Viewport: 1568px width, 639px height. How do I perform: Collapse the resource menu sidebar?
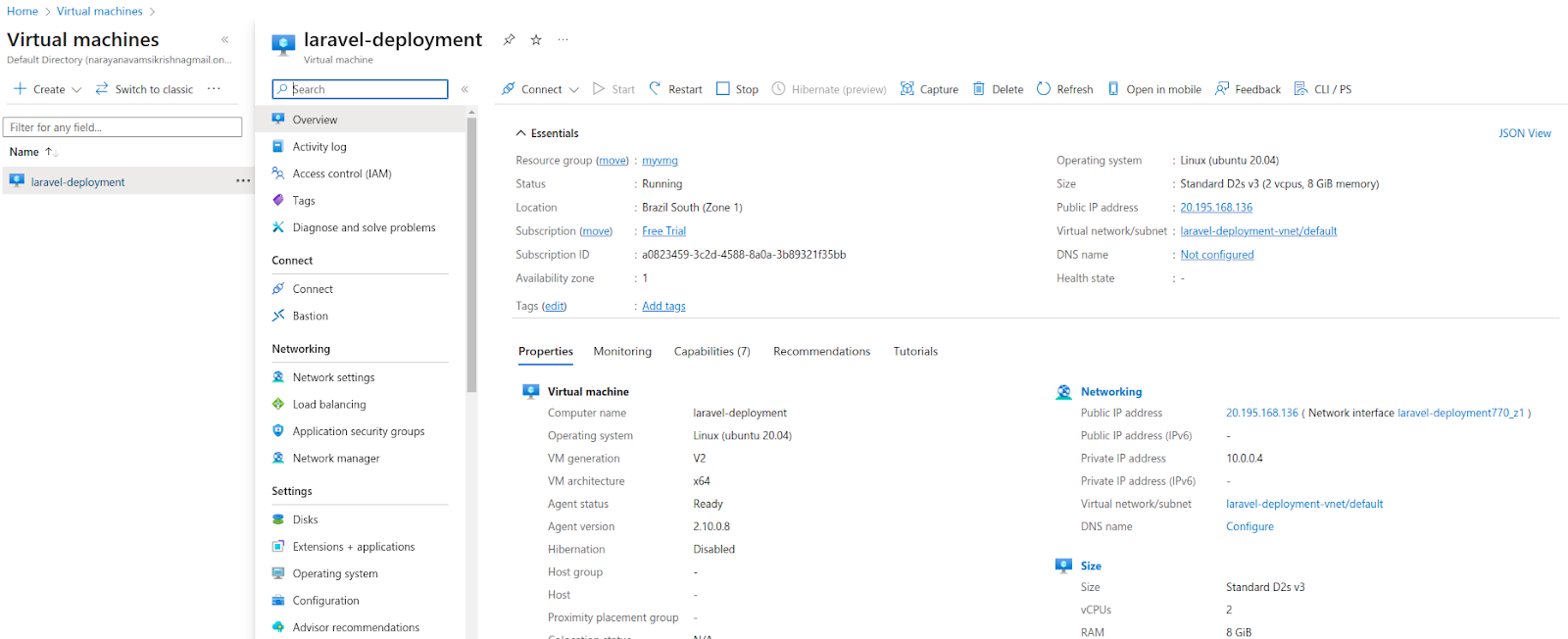click(x=465, y=89)
